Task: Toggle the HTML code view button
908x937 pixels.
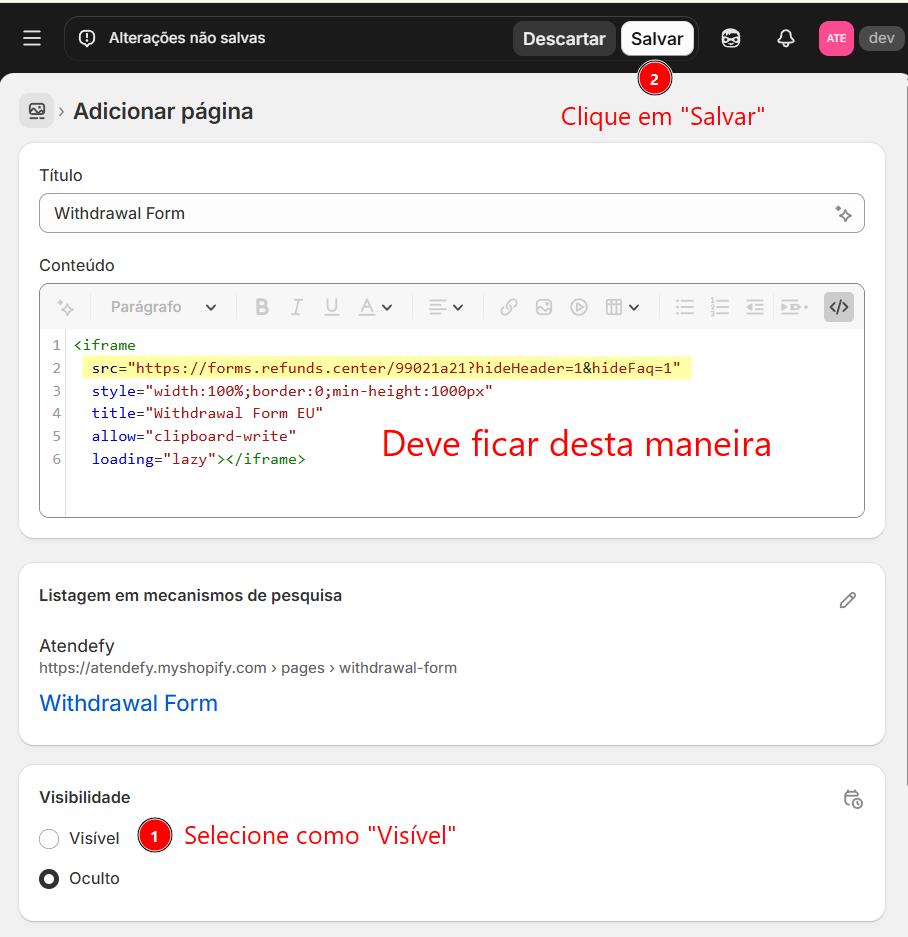Action: (839, 307)
